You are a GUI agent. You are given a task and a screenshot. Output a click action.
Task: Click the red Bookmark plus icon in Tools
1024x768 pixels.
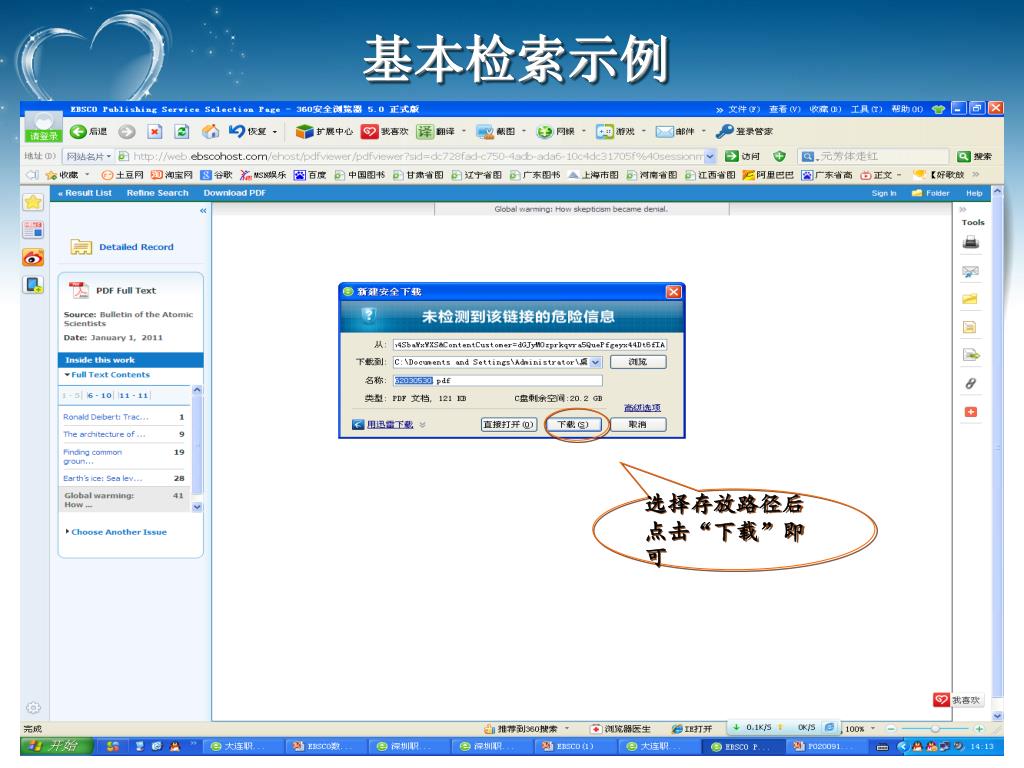(970, 412)
